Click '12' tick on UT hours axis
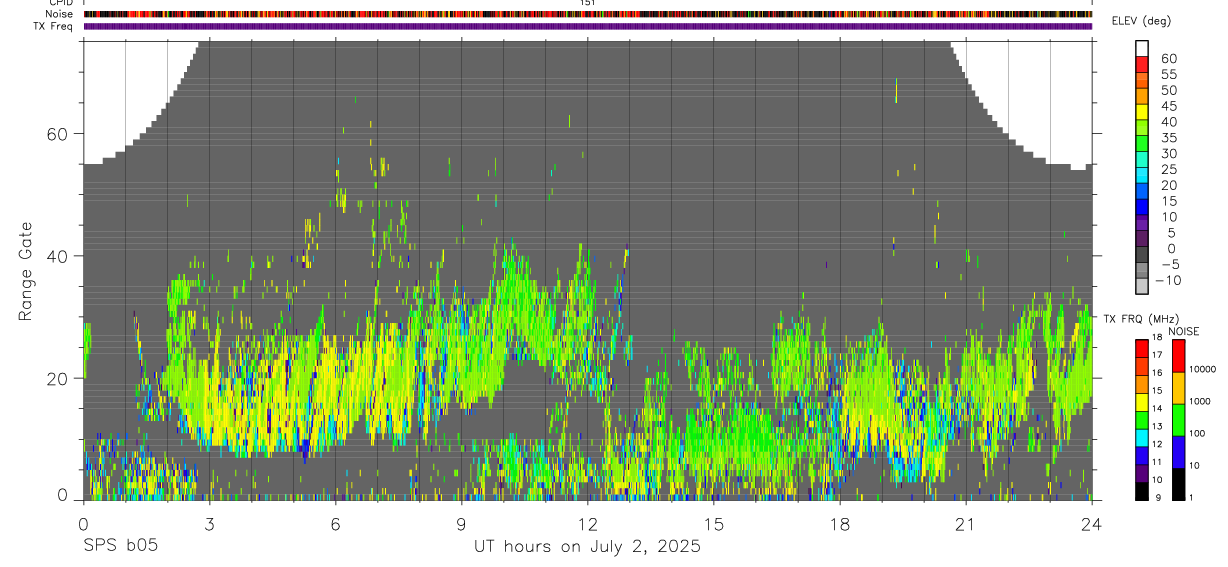Viewport: 1228px width, 567px height. coord(588,523)
